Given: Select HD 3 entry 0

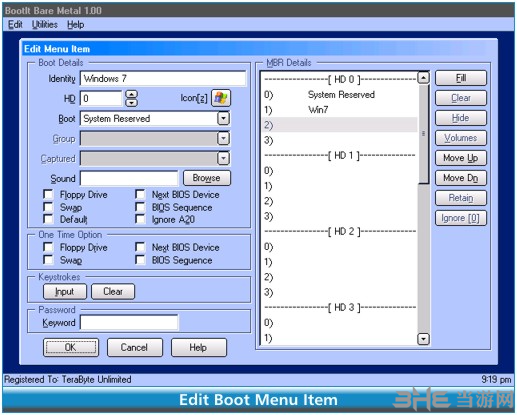Looking at the screenshot, I should (340, 323).
